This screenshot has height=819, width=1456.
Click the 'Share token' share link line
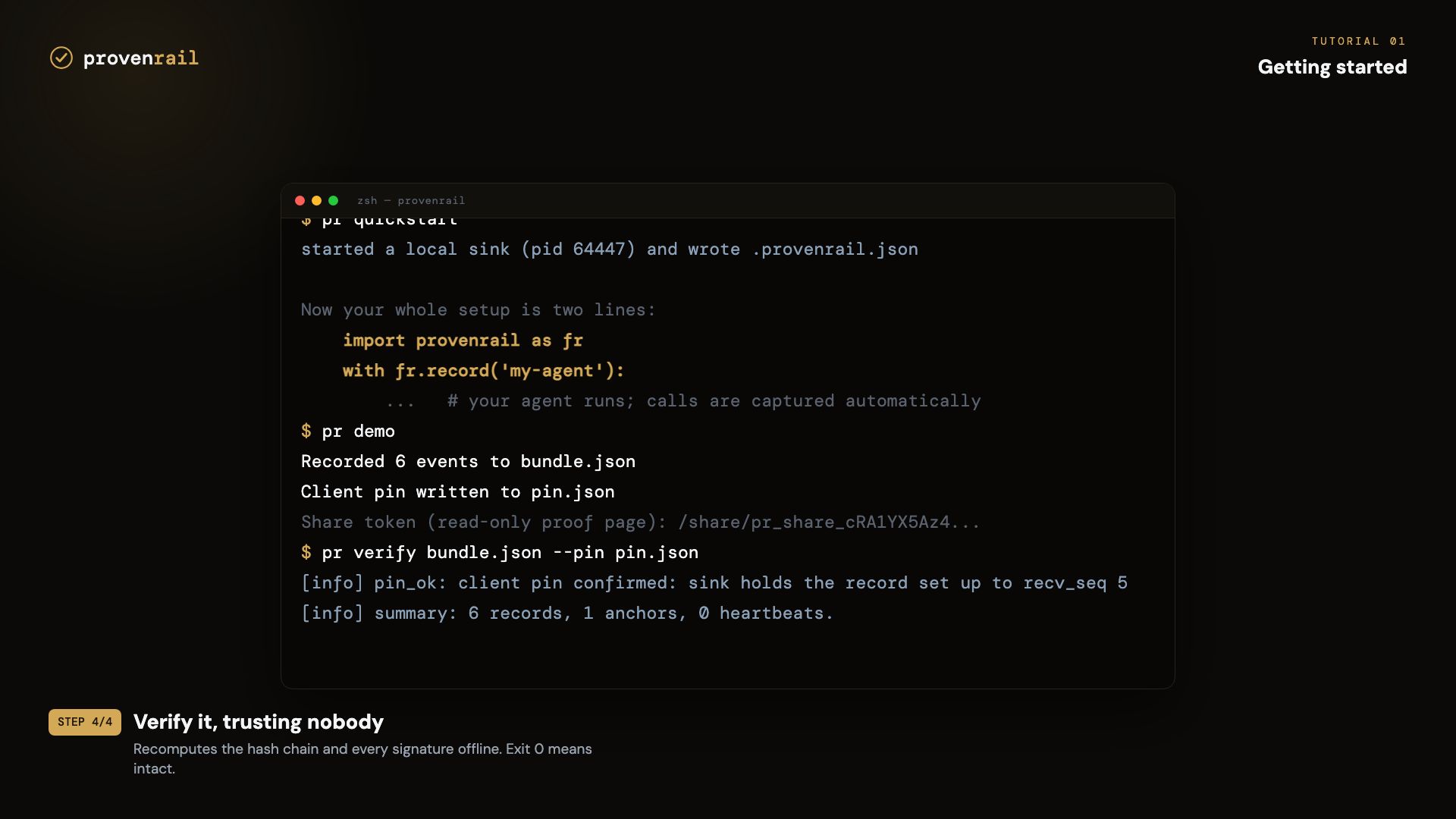pyautogui.click(x=640, y=522)
